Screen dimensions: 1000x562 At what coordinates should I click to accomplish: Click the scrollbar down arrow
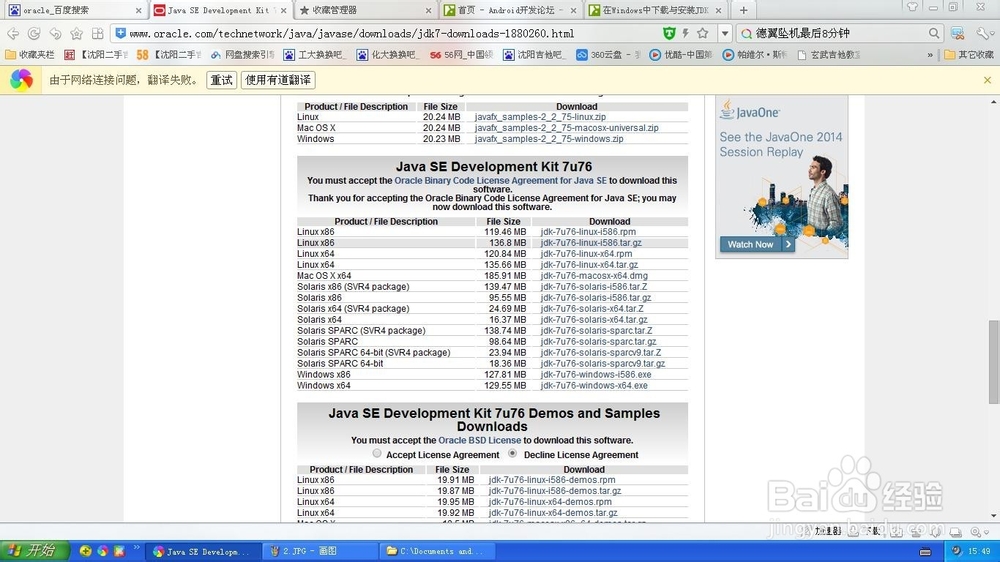point(994,515)
